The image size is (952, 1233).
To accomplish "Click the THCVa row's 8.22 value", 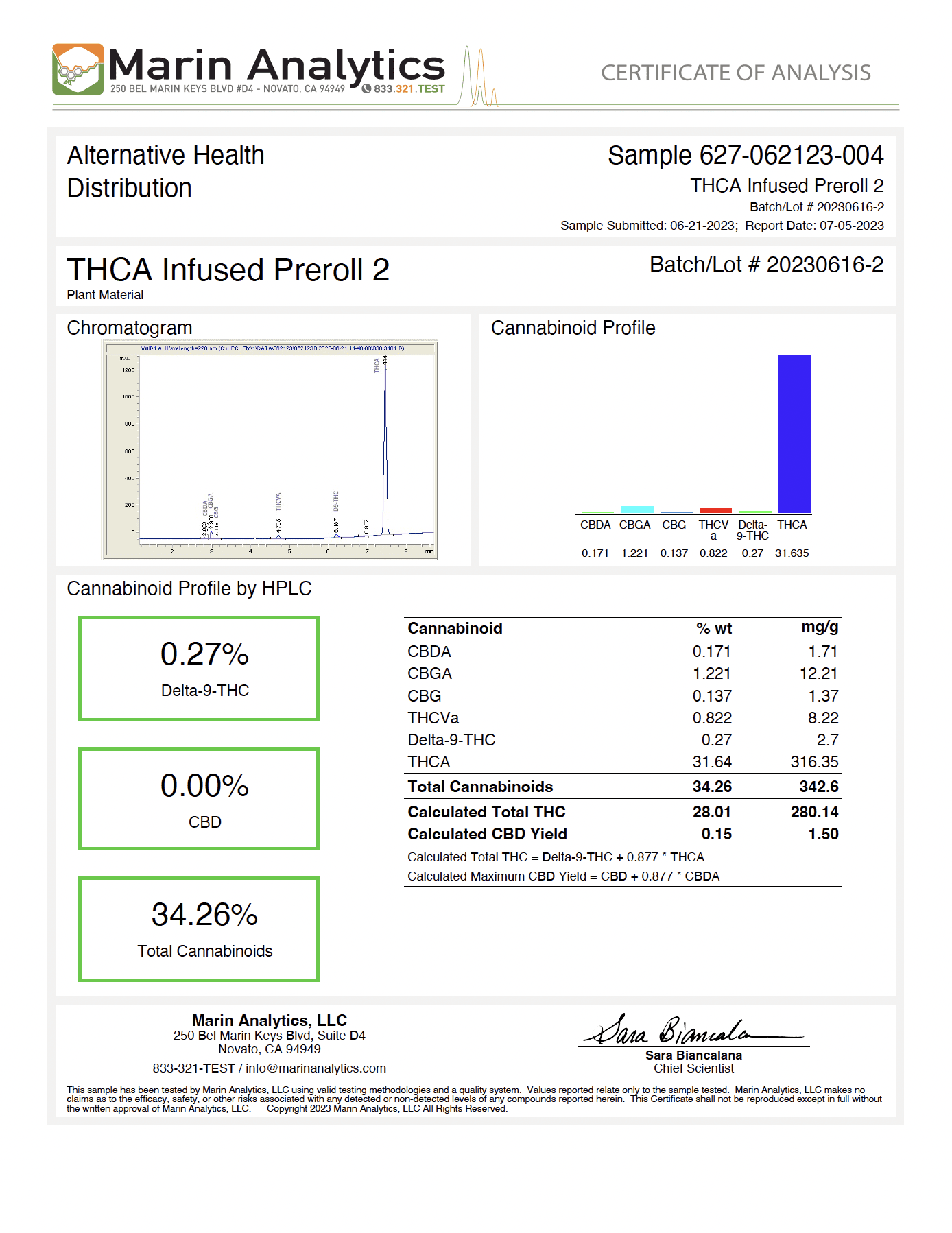I will [x=823, y=718].
